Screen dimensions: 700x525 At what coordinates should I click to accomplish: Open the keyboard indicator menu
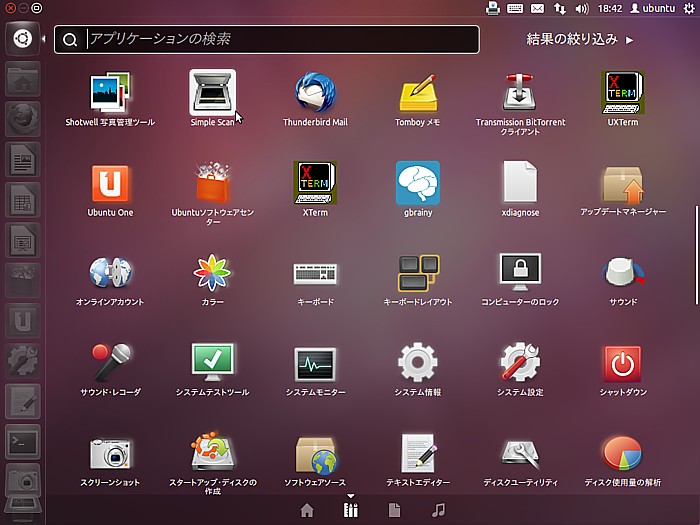point(515,8)
